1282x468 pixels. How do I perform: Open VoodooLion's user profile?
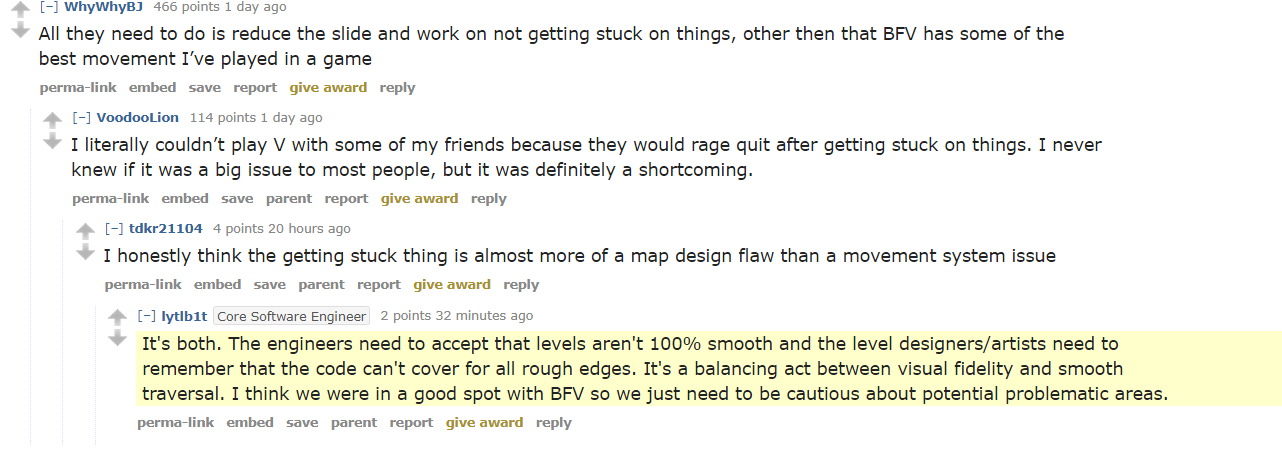138,118
